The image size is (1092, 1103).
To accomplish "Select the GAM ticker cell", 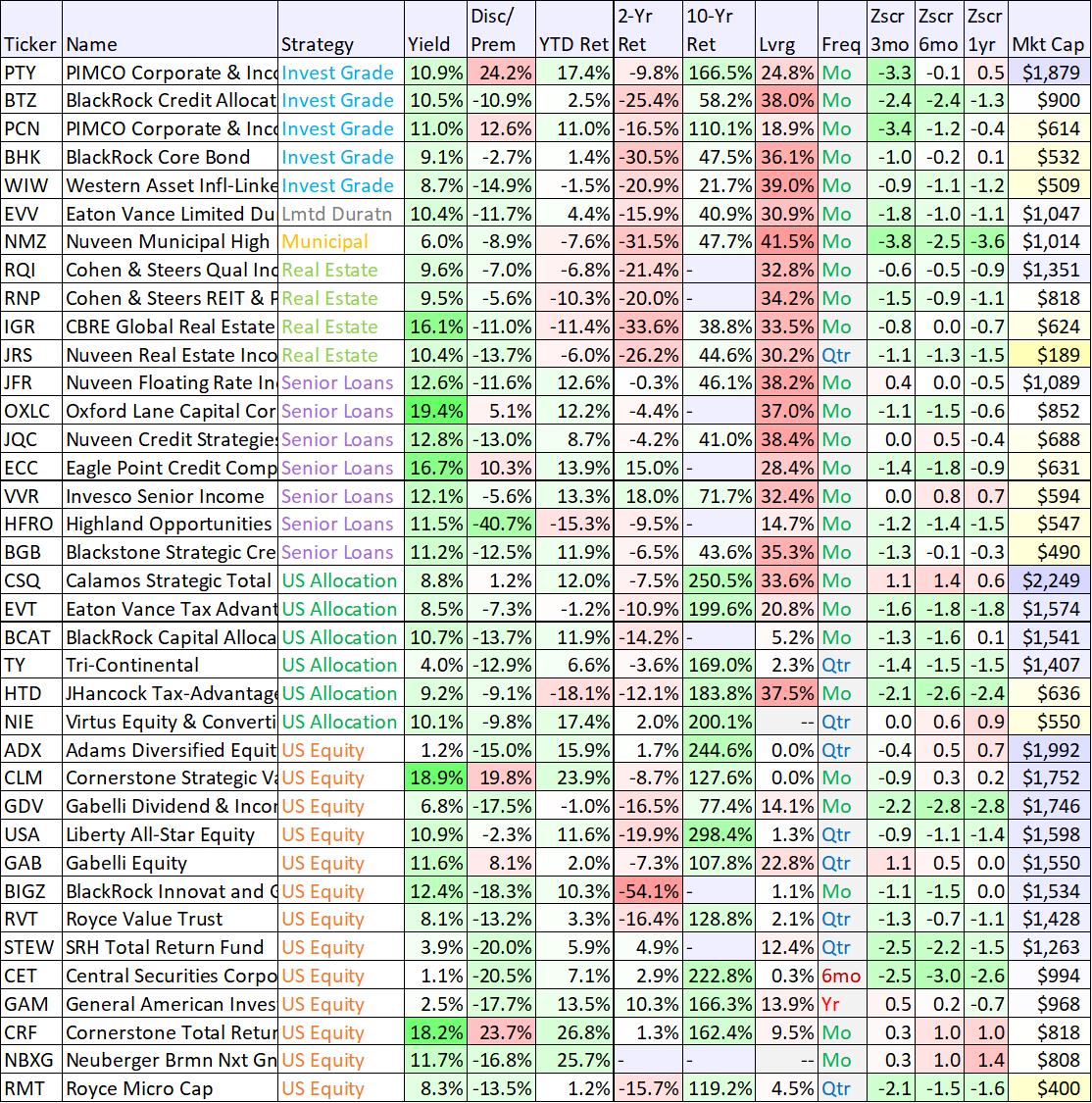I will pos(31,1004).
